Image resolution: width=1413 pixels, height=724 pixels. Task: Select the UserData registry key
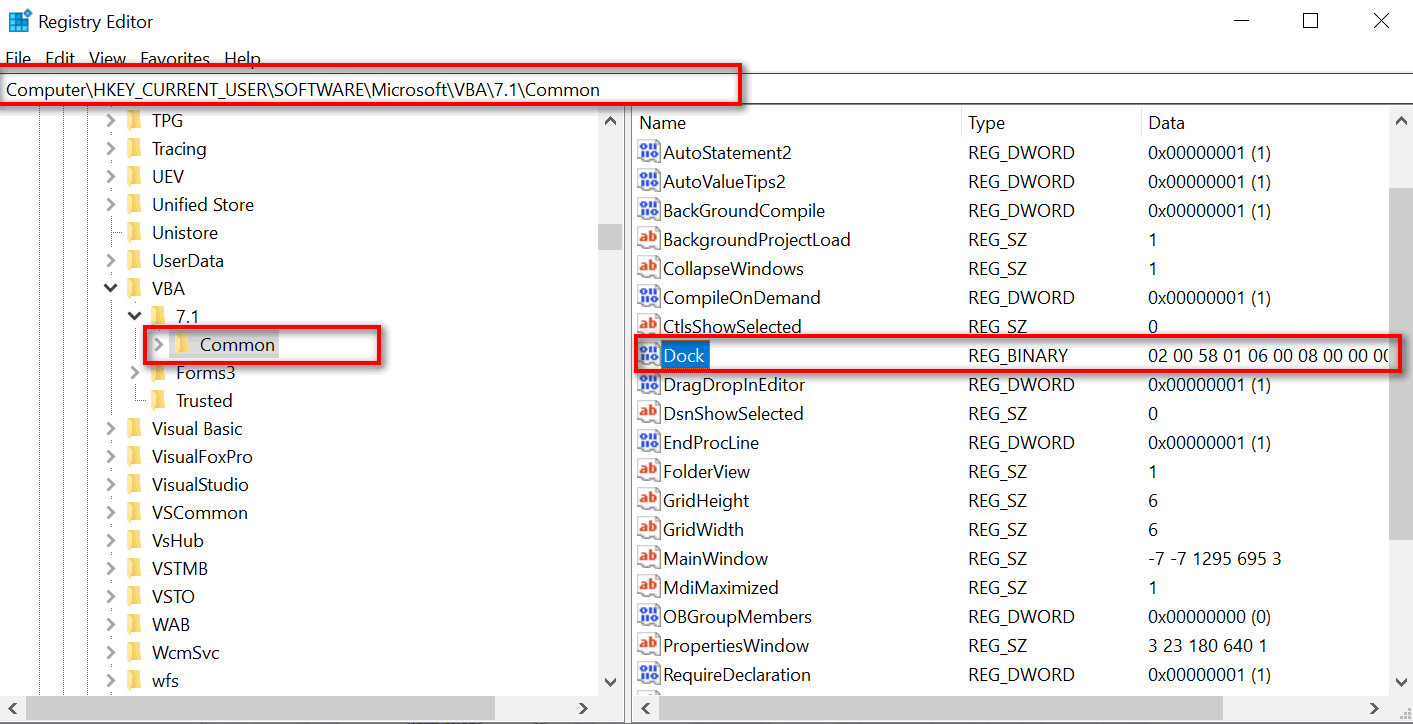(x=187, y=261)
